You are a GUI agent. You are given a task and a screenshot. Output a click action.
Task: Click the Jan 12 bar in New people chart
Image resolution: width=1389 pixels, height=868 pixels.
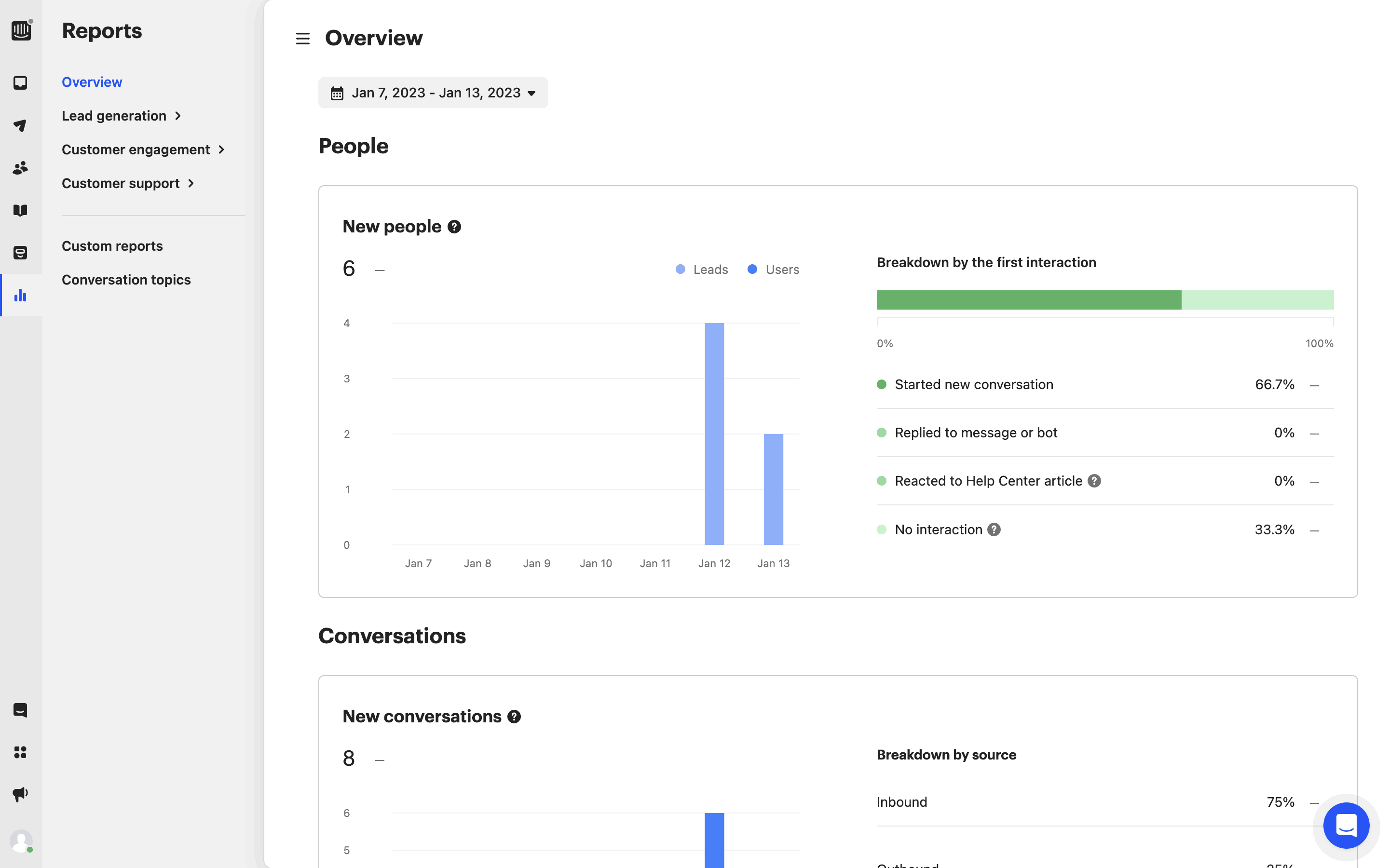click(x=714, y=434)
